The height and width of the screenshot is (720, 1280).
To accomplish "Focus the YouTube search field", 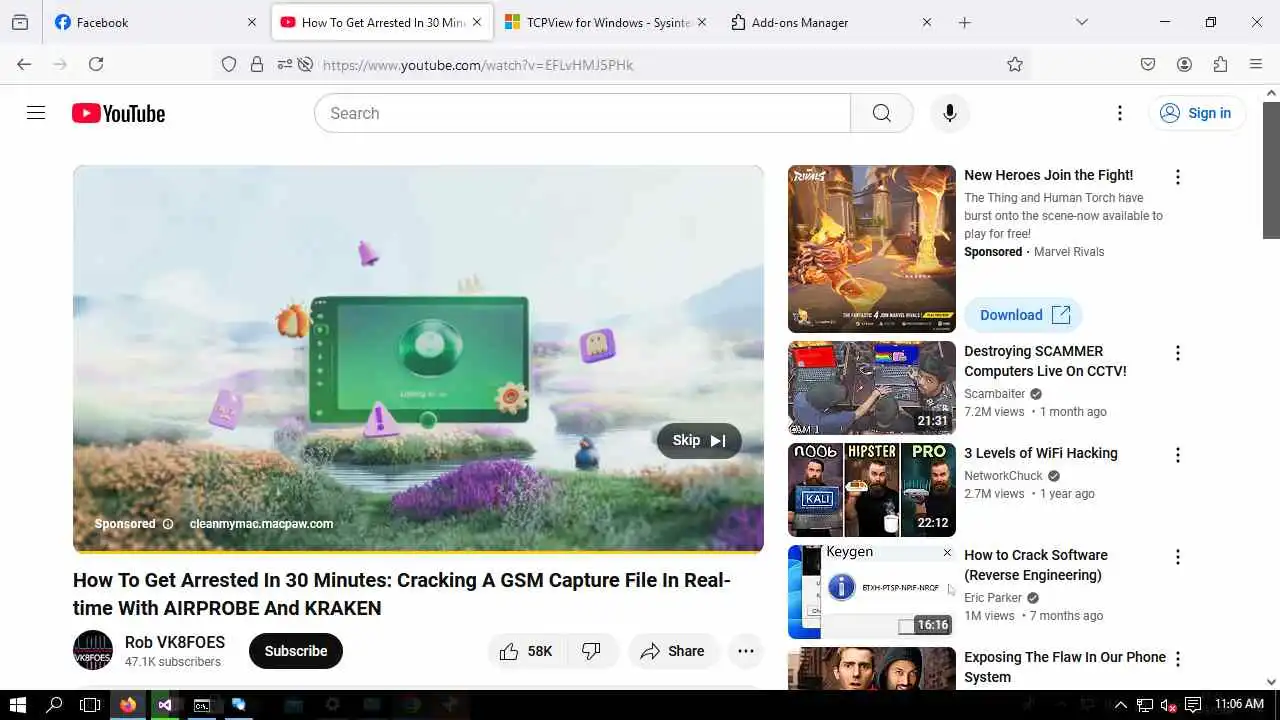I will [582, 113].
